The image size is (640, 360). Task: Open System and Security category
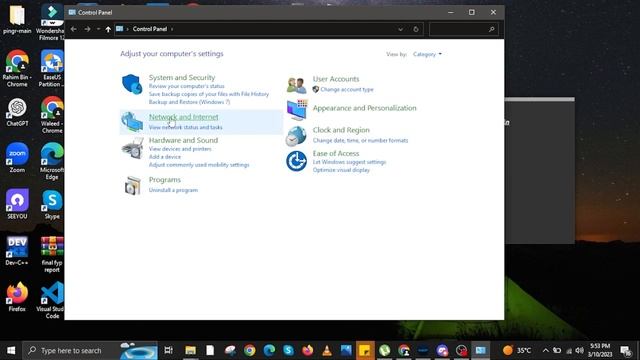[x=182, y=78]
